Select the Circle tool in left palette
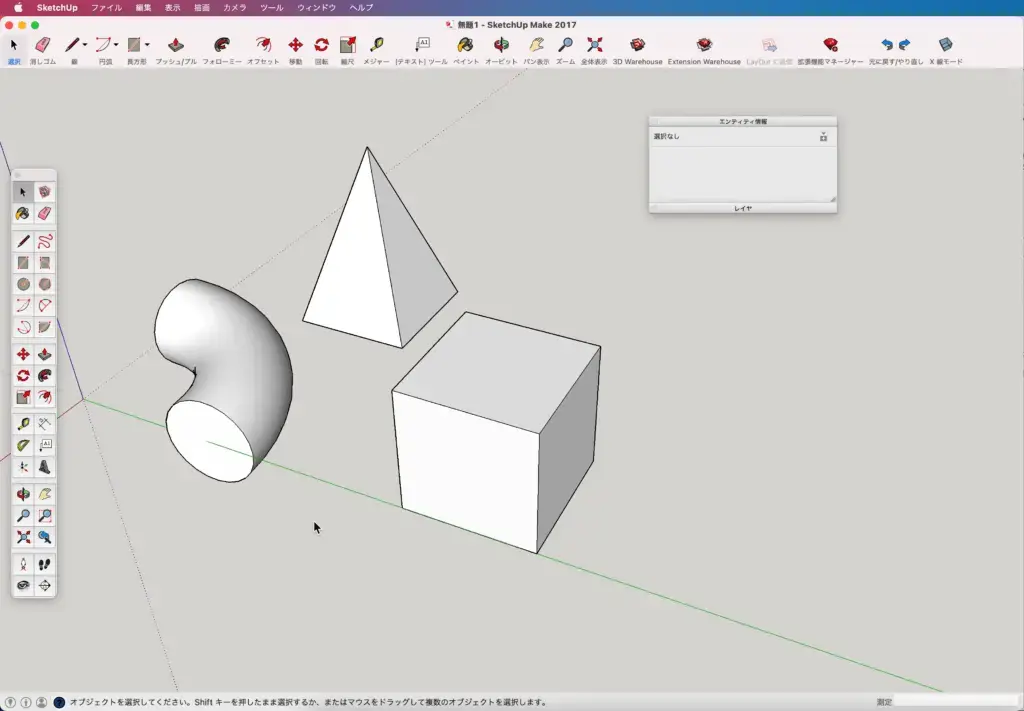Image resolution: width=1024 pixels, height=711 pixels. (24, 284)
